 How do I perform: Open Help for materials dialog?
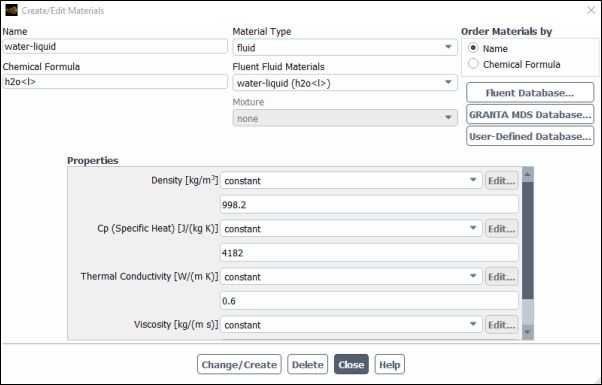pos(390,364)
